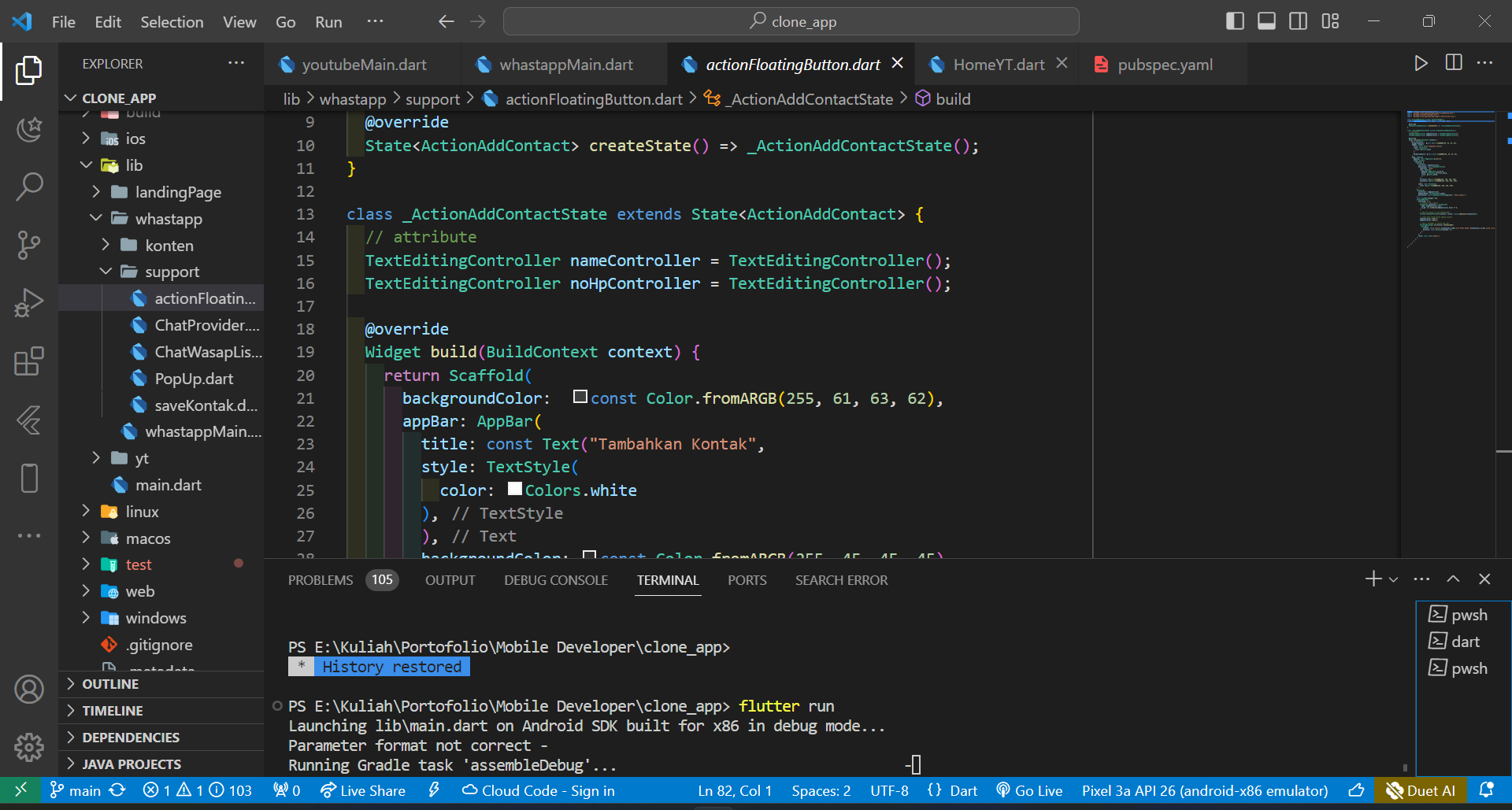Viewport: 1512px width, 810px height.
Task: Expand the OUTLINE section
Action: (161, 684)
